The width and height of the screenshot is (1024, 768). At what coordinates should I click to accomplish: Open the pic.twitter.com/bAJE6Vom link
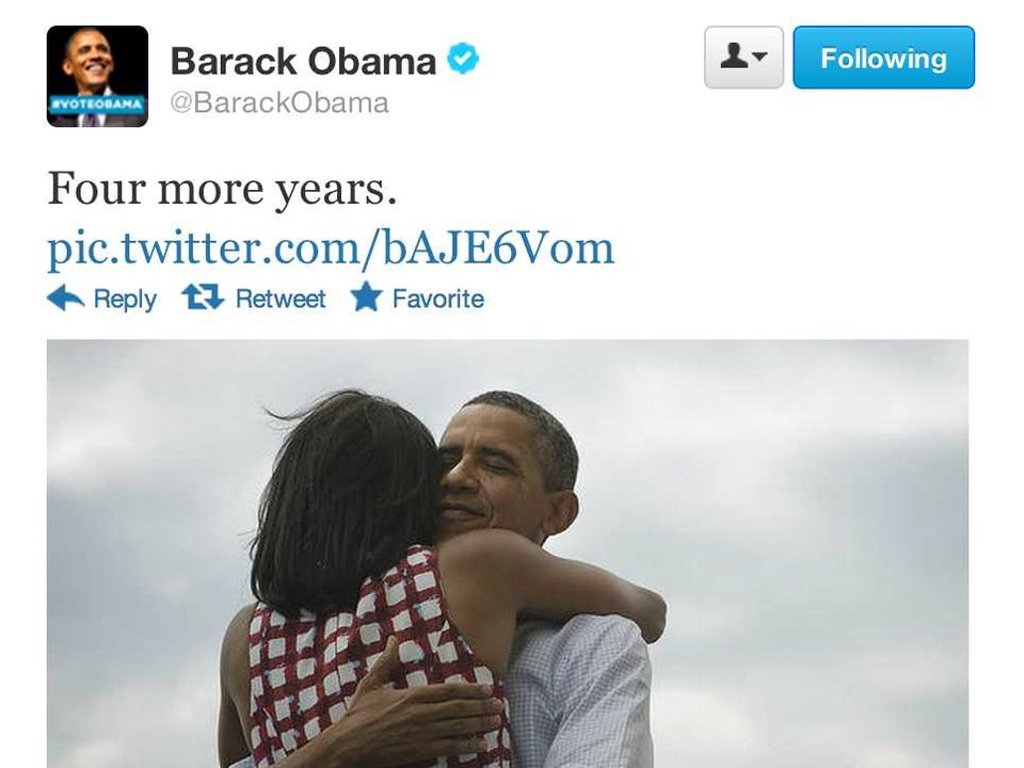[x=330, y=249]
